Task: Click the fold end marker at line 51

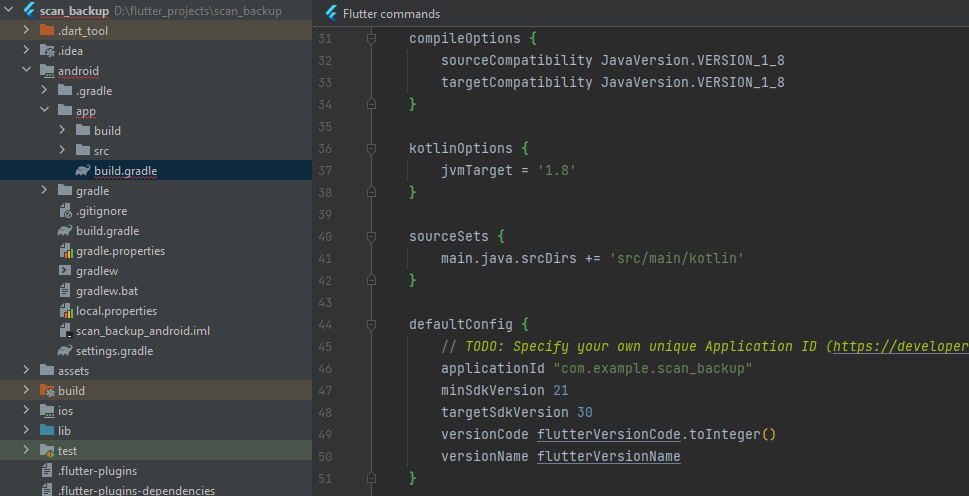Action: (x=371, y=478)
